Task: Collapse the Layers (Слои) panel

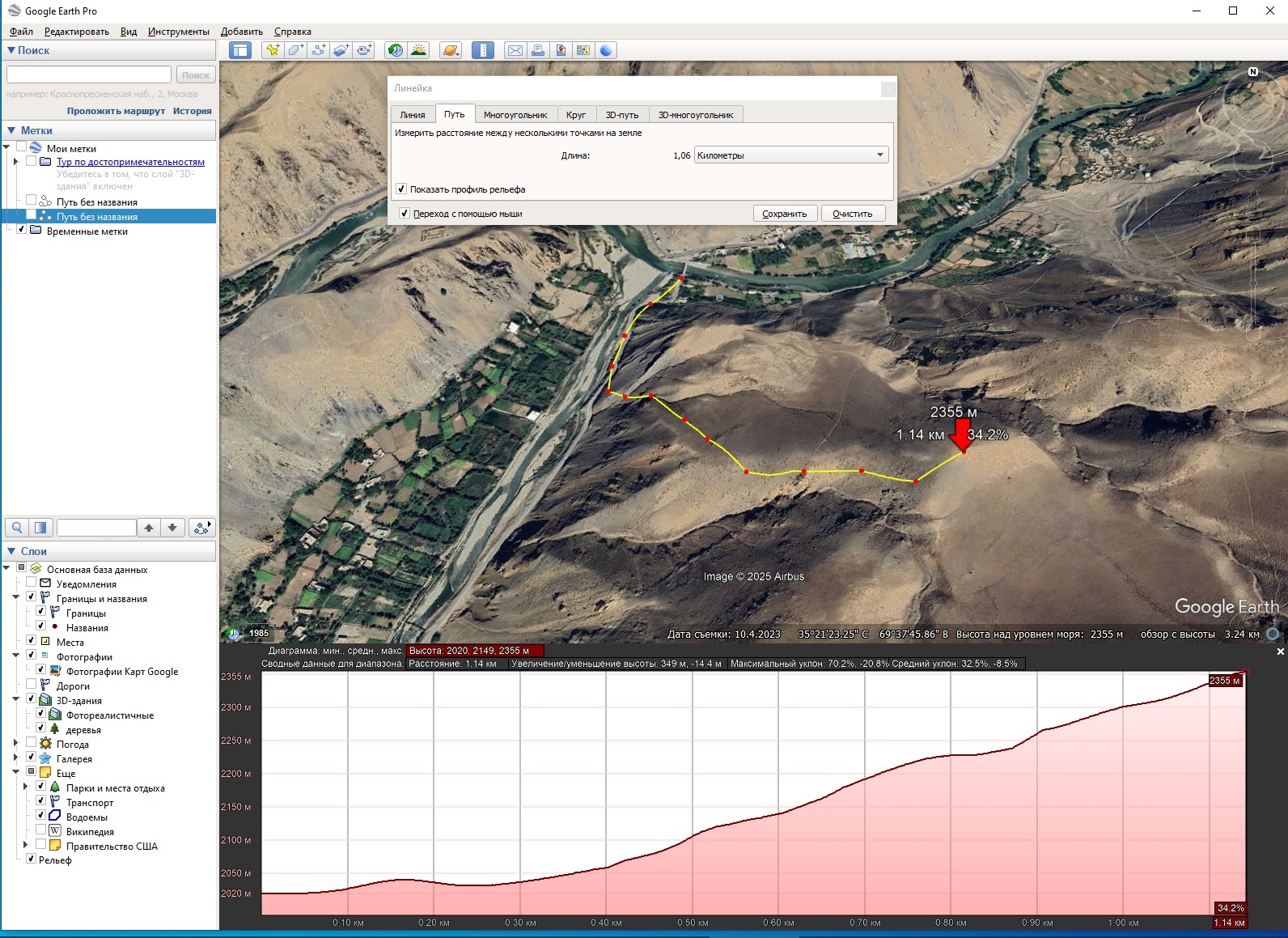Action: coord(11,551)
